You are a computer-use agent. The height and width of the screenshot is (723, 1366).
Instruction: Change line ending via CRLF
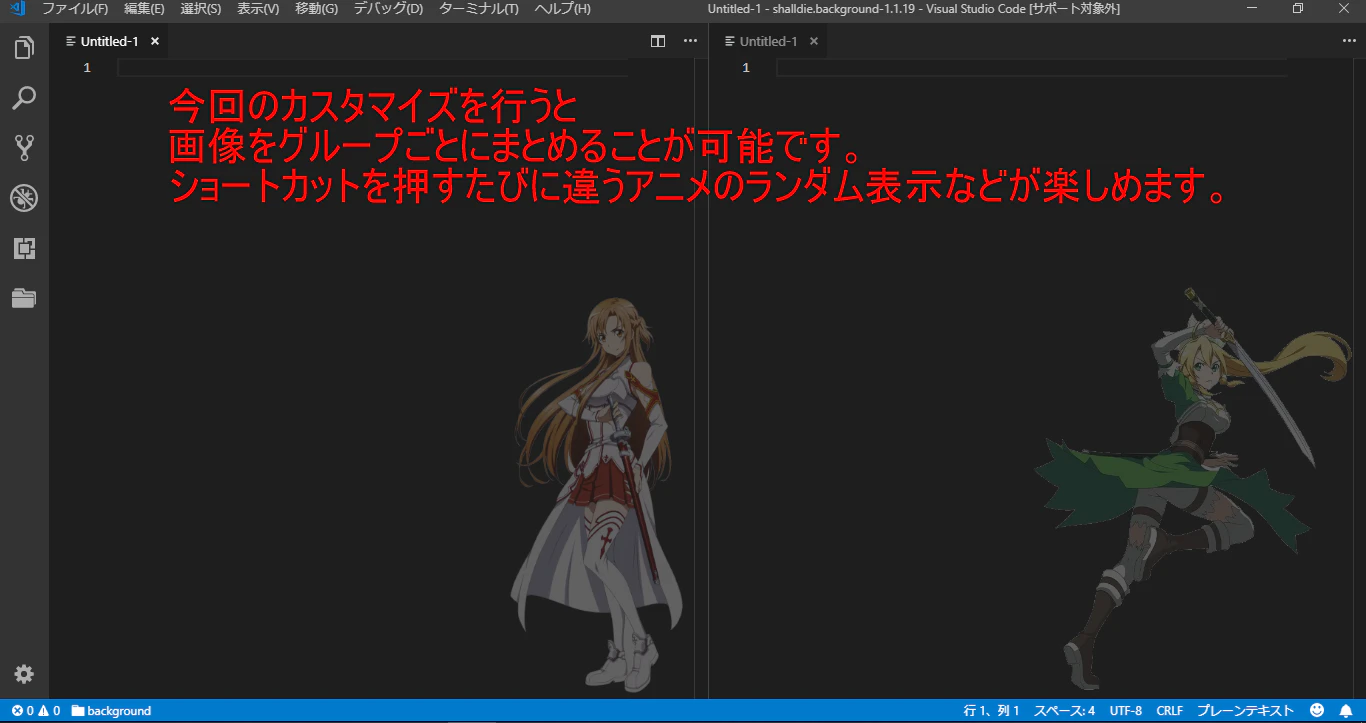coord(1169,711)
